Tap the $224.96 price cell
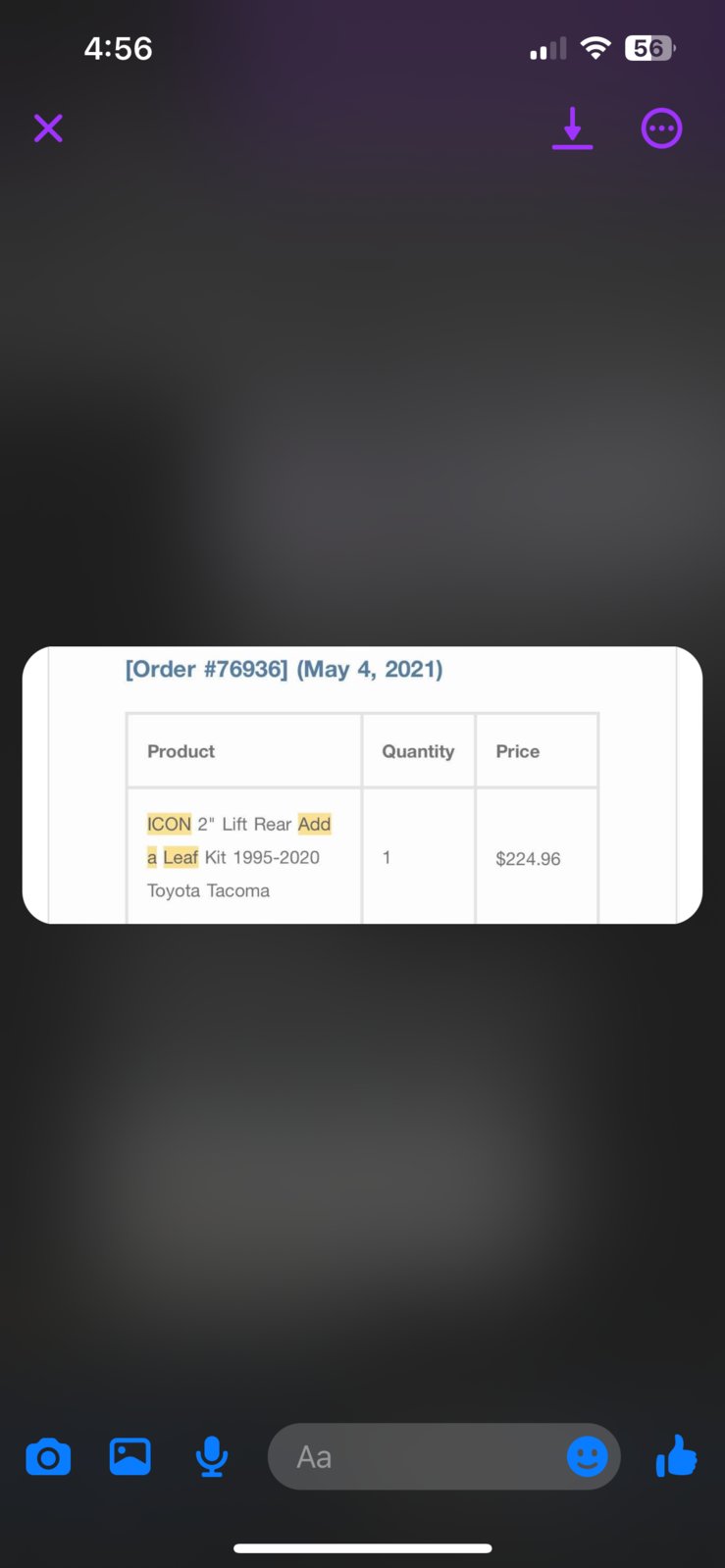The width and height of the screenshot is (725, 1568). [528, 859]
